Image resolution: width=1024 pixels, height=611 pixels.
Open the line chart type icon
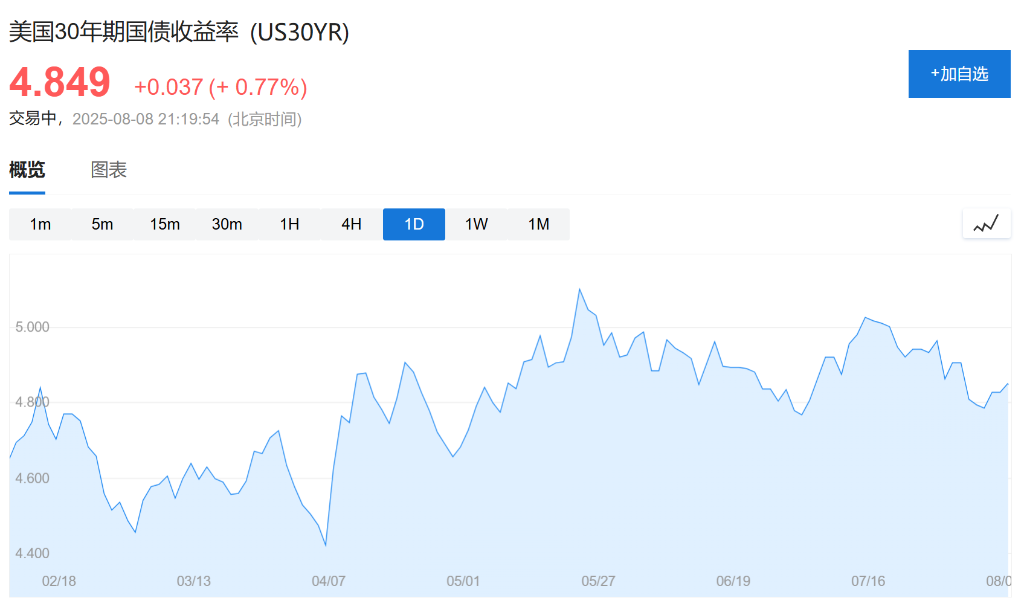[986, 224]
